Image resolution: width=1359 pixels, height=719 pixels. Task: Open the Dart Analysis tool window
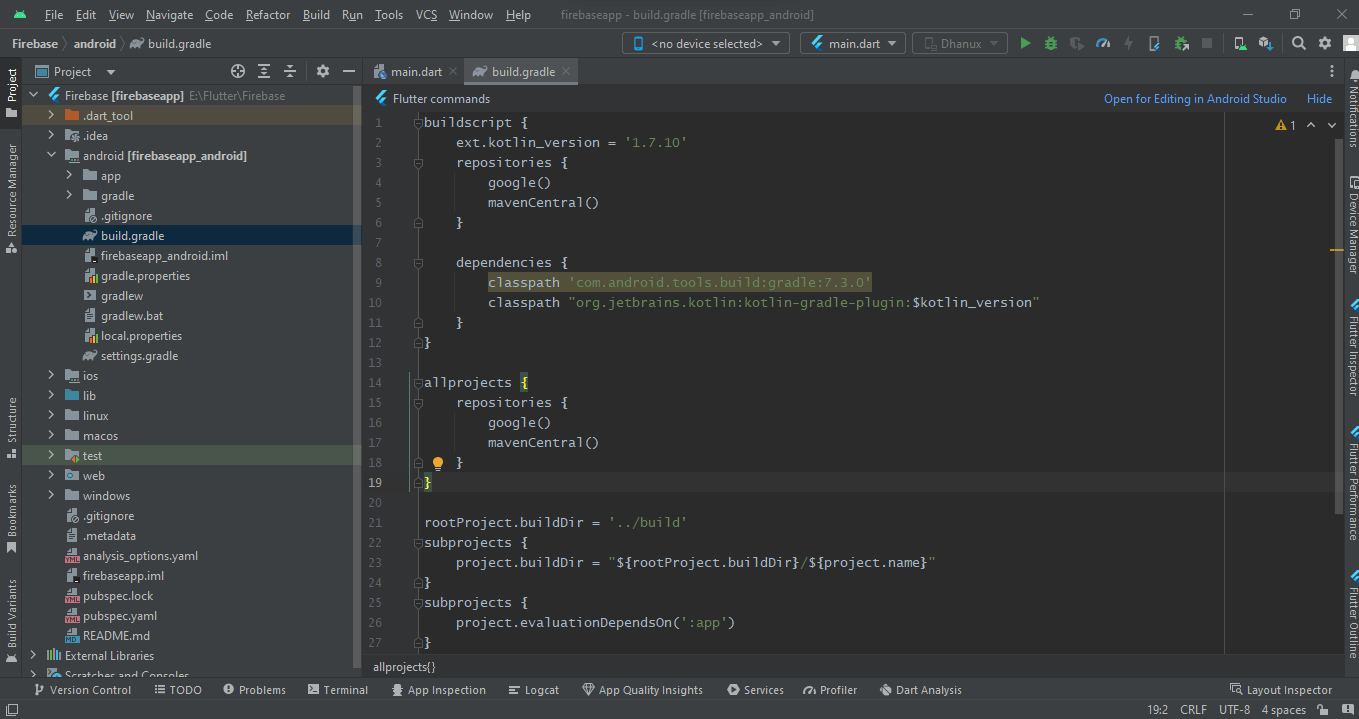tap(920, 690)
